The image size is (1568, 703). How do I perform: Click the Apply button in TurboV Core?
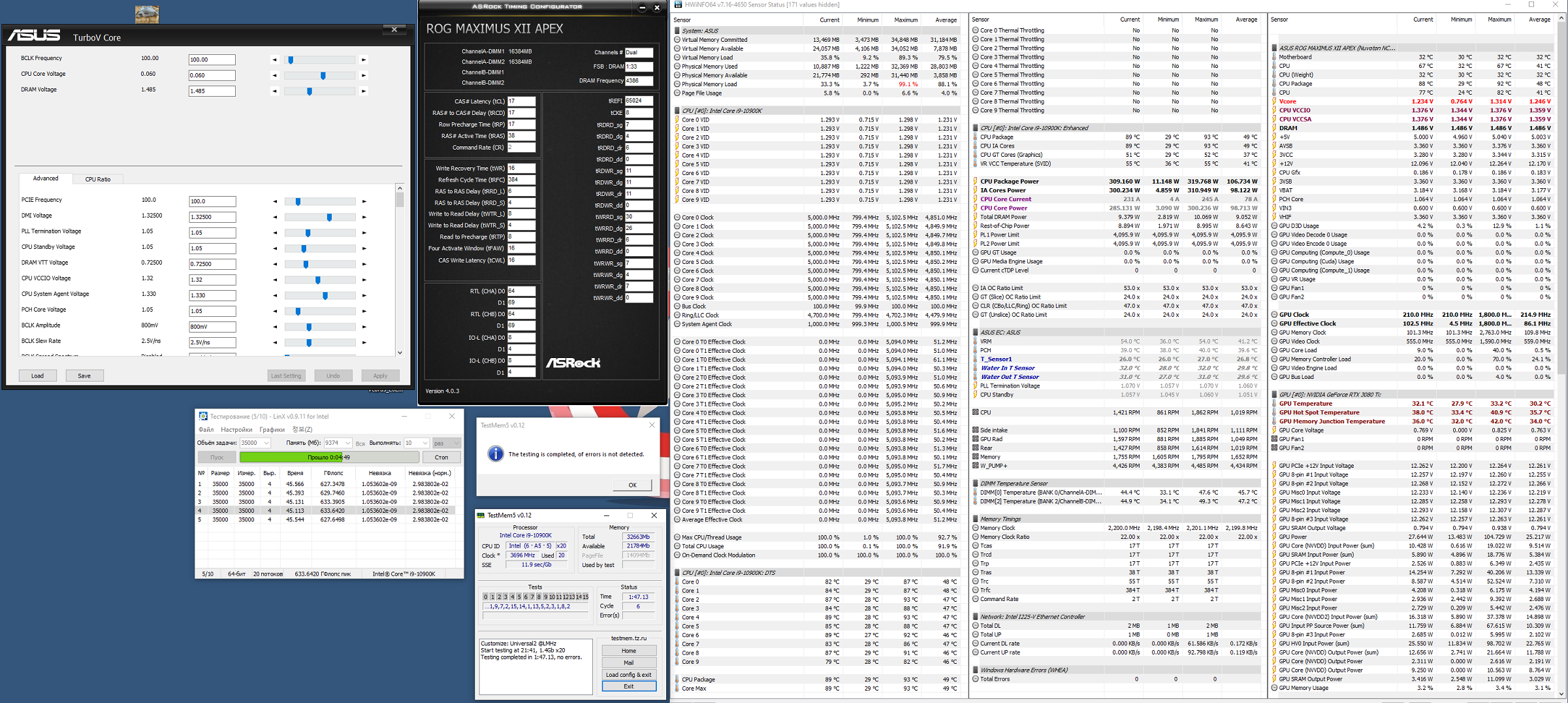380,376
